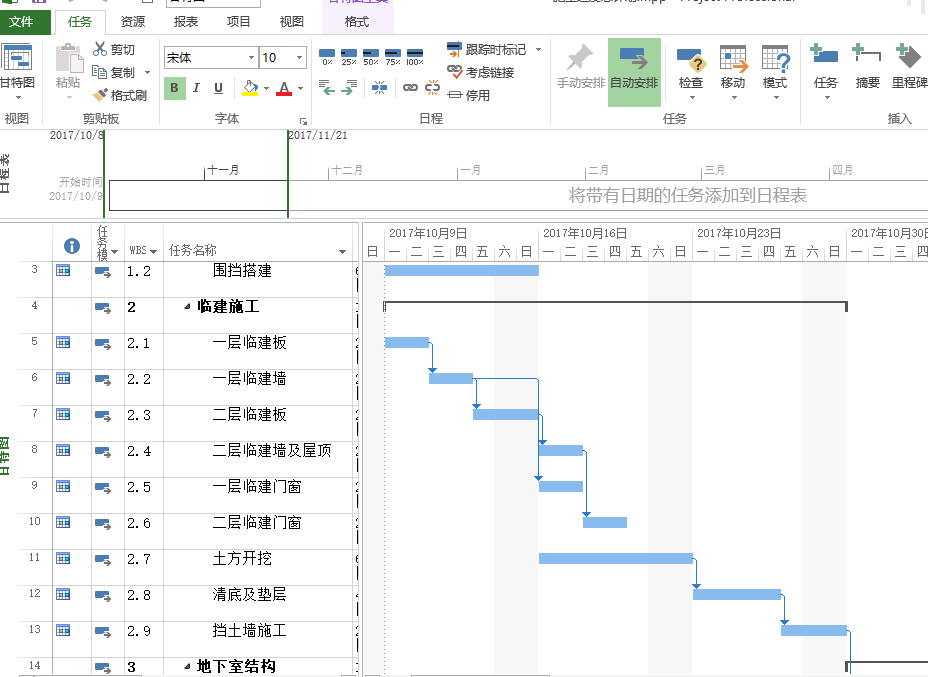This screenshot has height=677, width=928.
Task: Click the WBS cell 2.6
Action: click(x=138, y=523)
